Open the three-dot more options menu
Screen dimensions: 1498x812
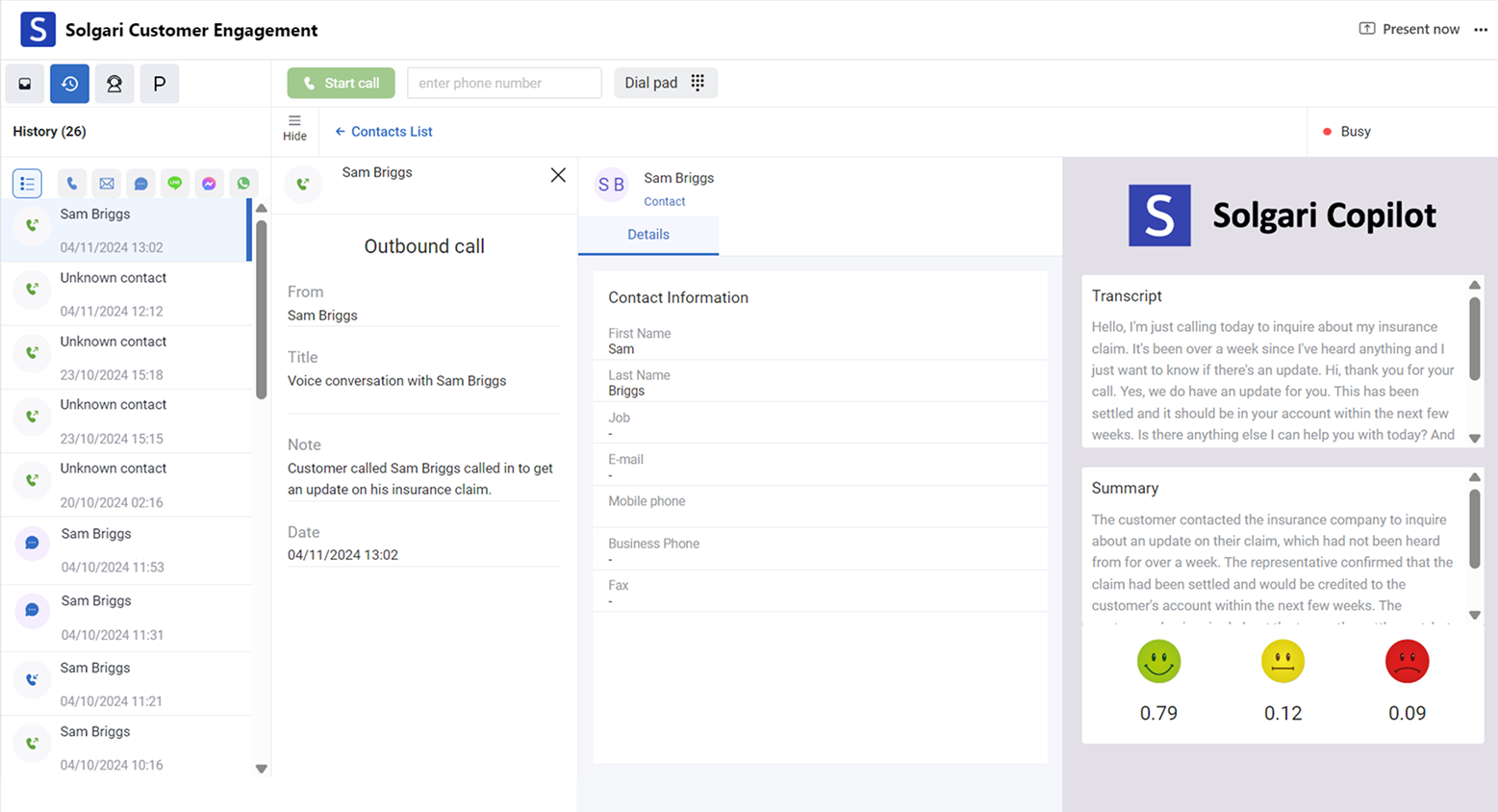coord(1481,29)
